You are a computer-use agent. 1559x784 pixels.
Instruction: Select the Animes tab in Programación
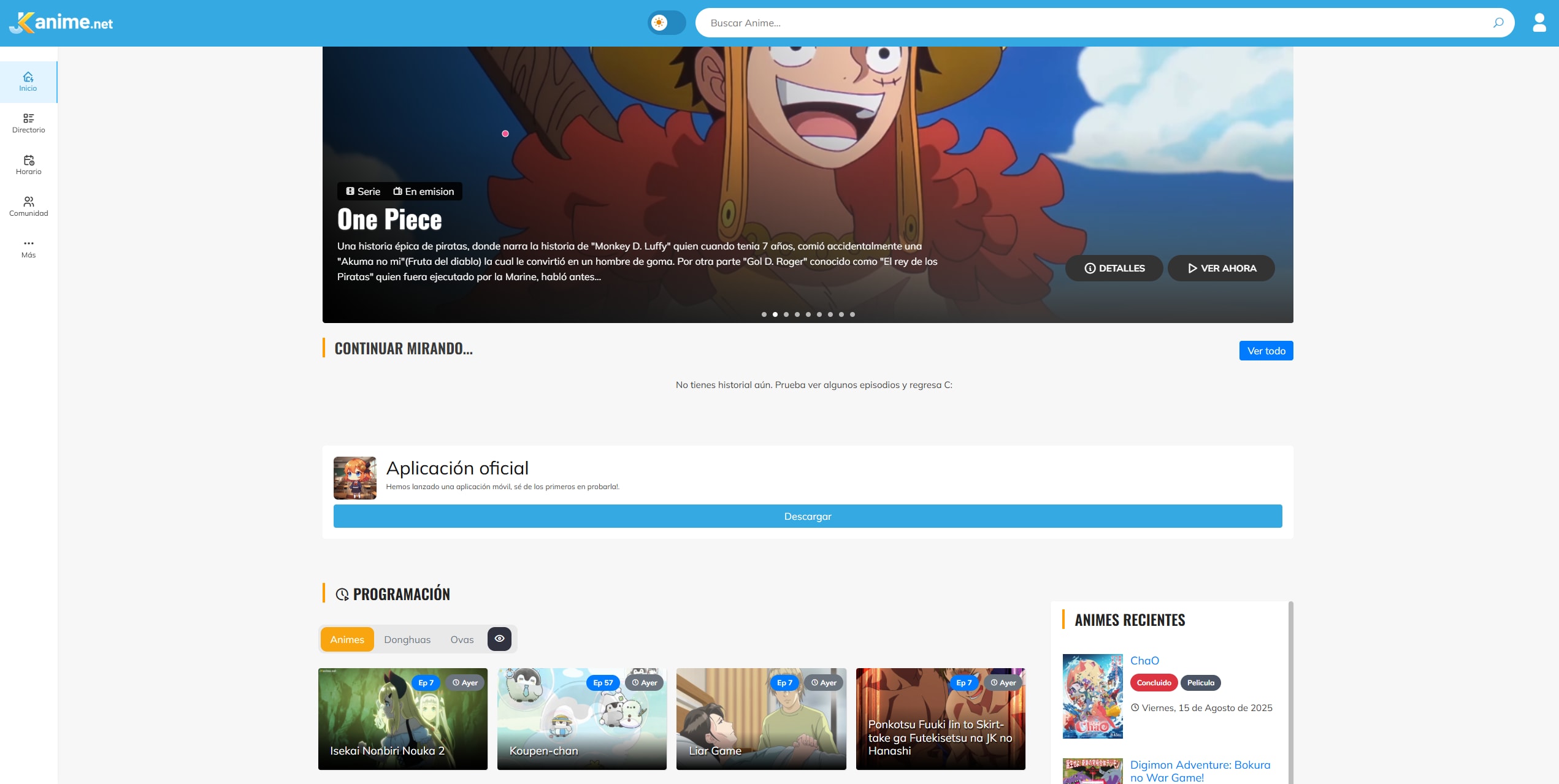[347, 639]
